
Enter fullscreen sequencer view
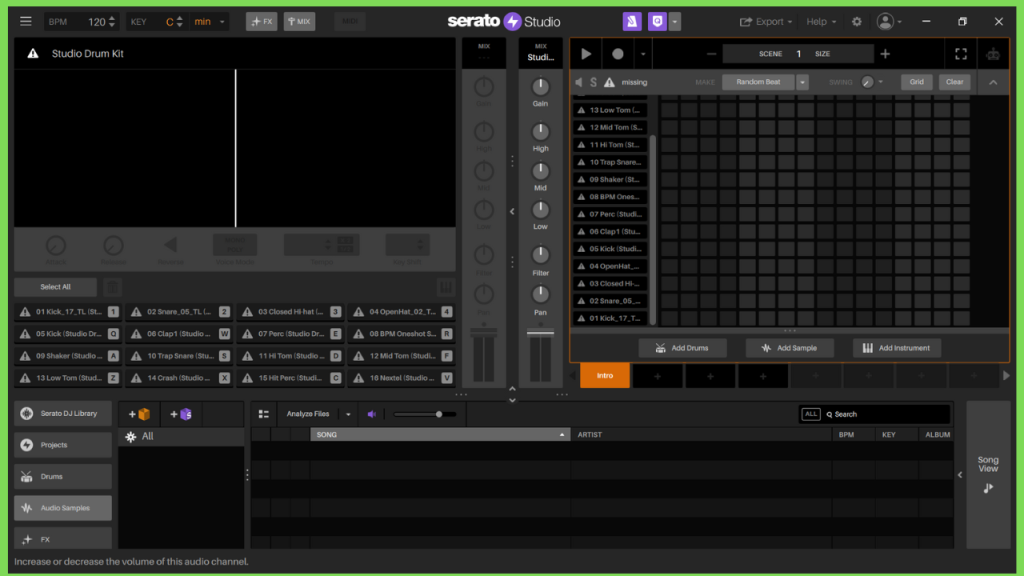pos(961,54)
